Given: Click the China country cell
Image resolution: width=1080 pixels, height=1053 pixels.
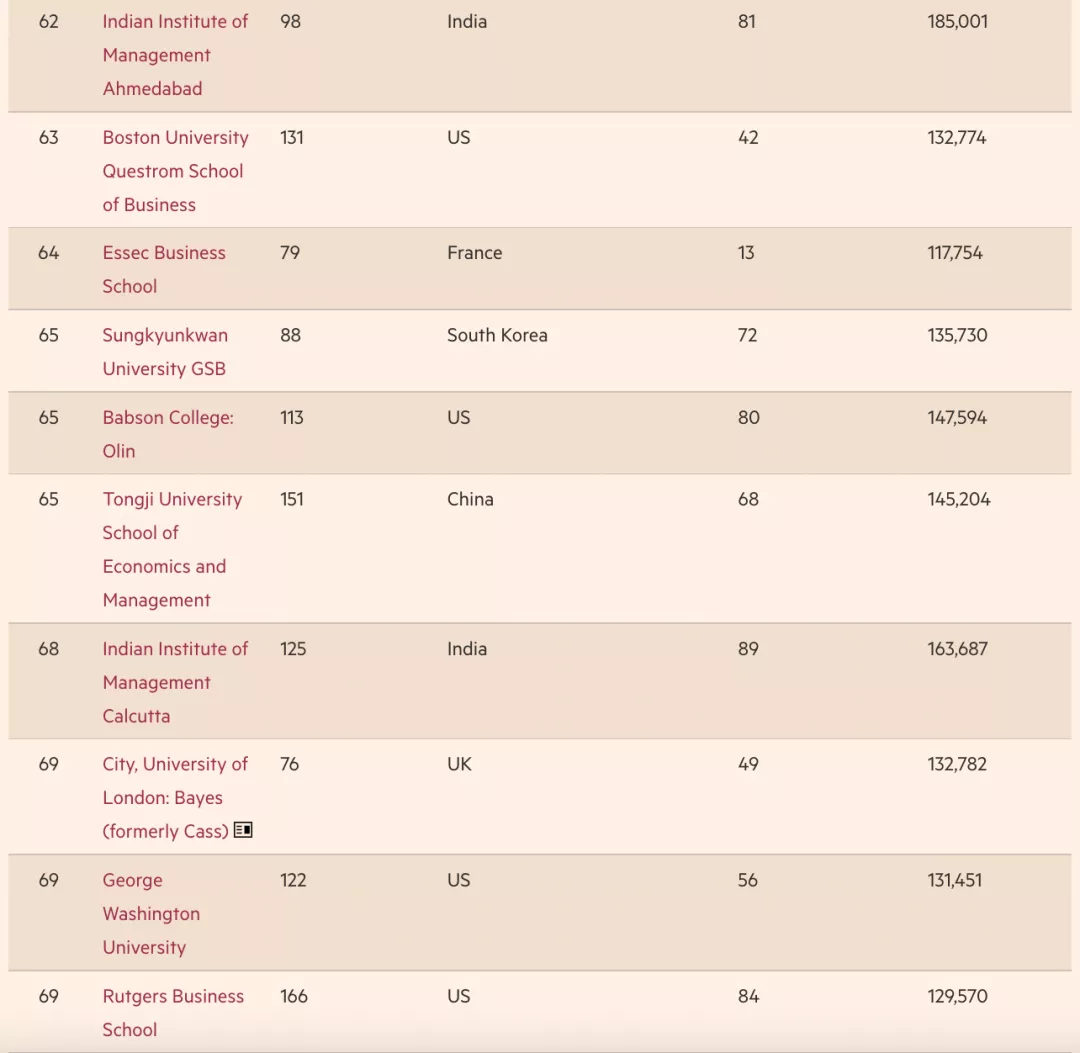Looking at the screenshot, I should point(470,499).
